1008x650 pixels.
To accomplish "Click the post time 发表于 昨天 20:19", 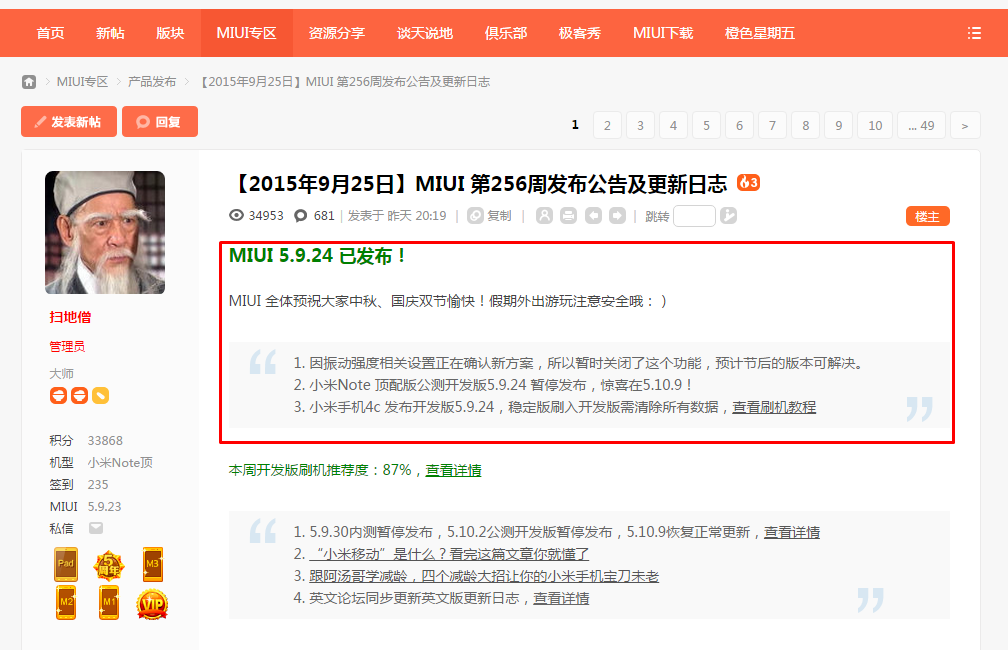I will (397, 215).
